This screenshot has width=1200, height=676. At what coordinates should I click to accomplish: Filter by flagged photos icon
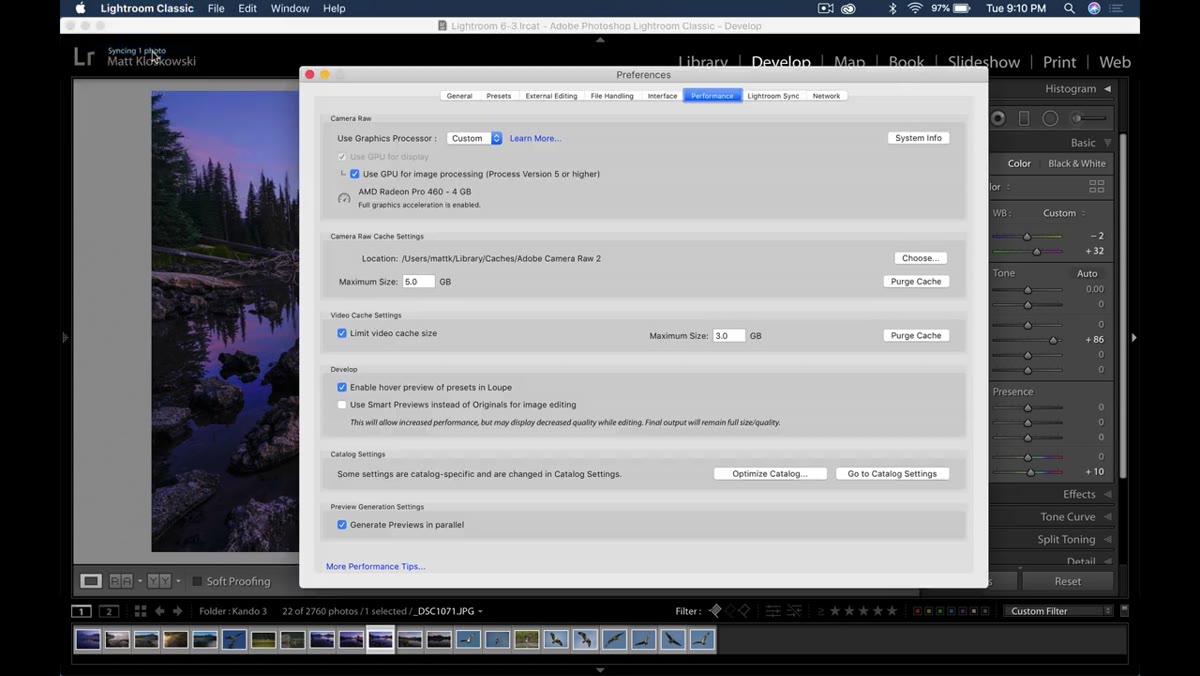pyautogui.click(x=715, y=611)
